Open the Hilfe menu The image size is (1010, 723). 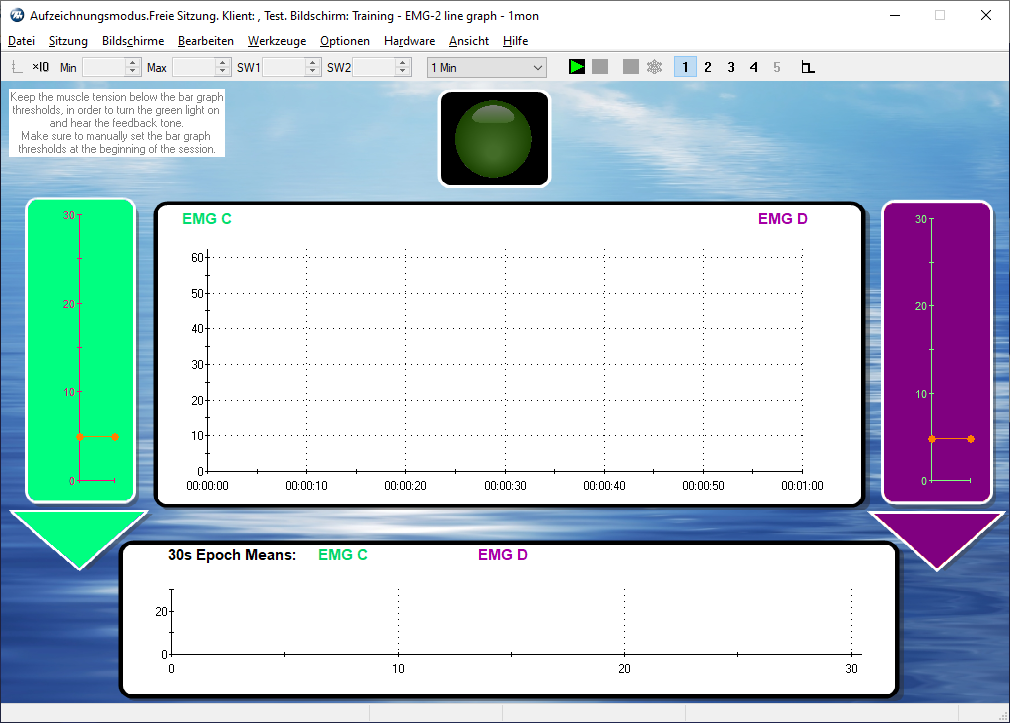tap(515, 41)
